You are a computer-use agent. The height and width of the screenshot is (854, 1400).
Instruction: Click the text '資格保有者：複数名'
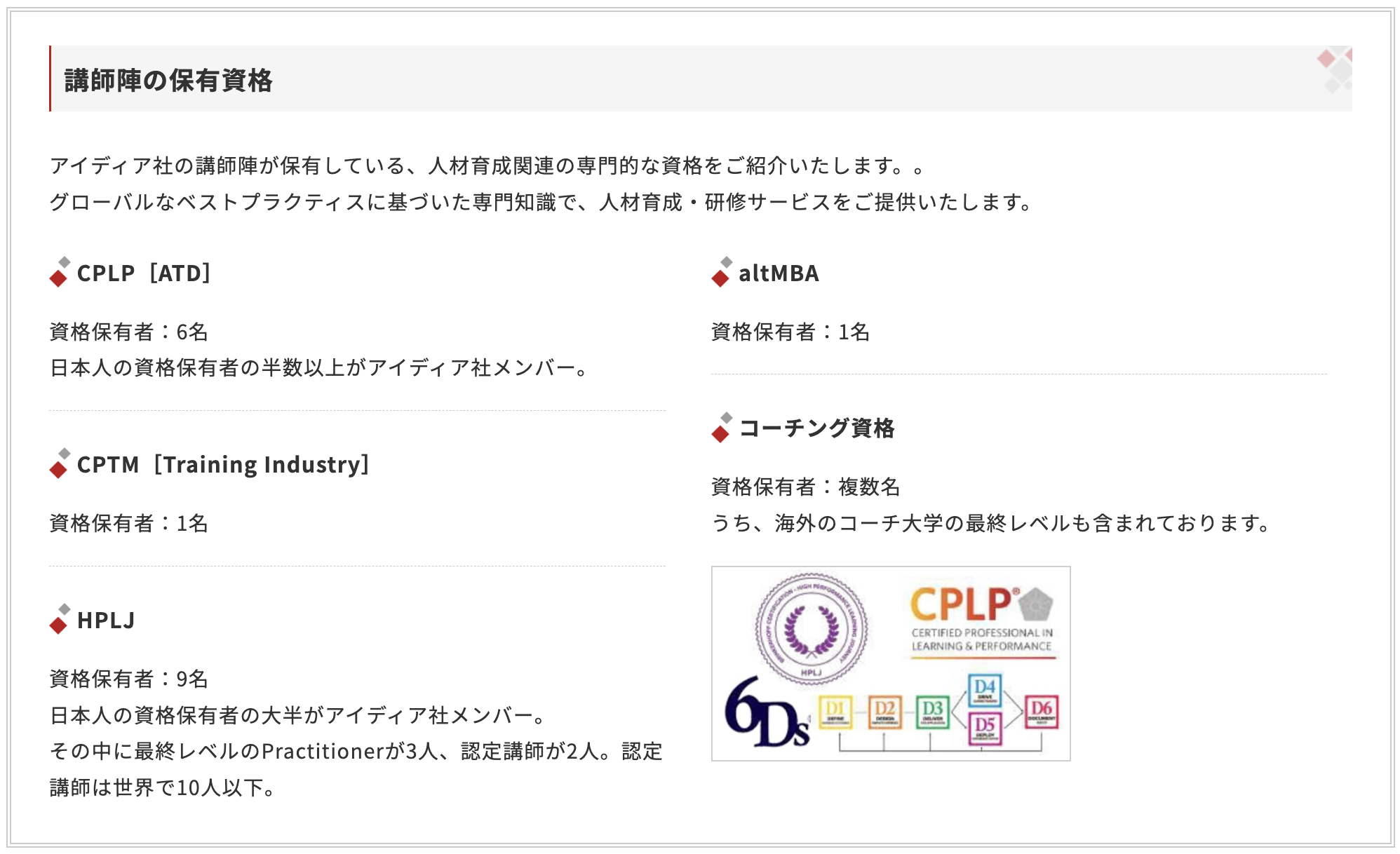[806, 487]
